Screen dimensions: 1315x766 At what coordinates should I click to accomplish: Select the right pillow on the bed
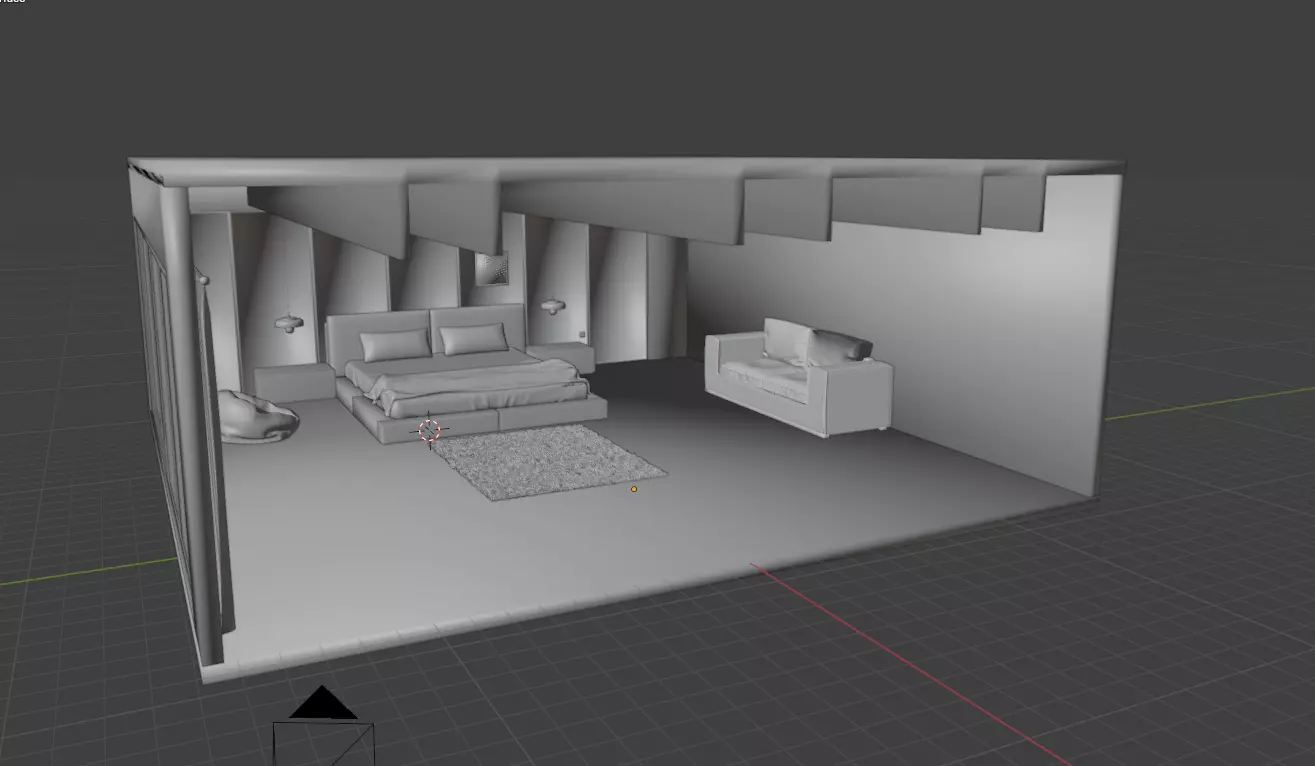474,338
